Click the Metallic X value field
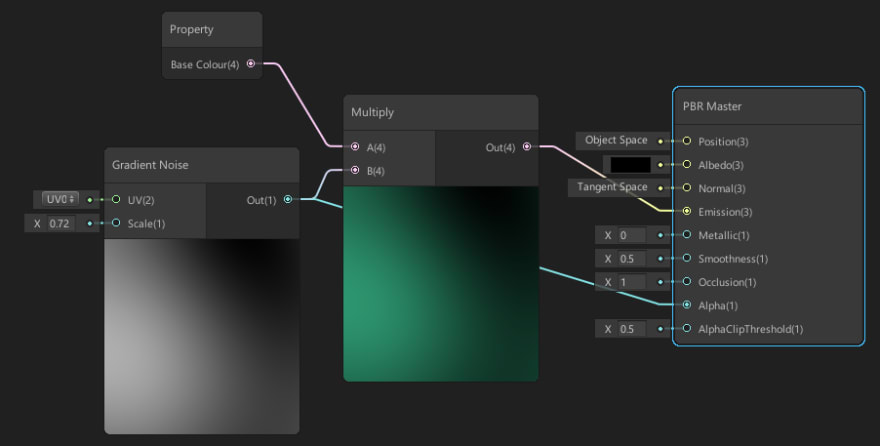Screen dimensions: 880x446 coord(632,235)
